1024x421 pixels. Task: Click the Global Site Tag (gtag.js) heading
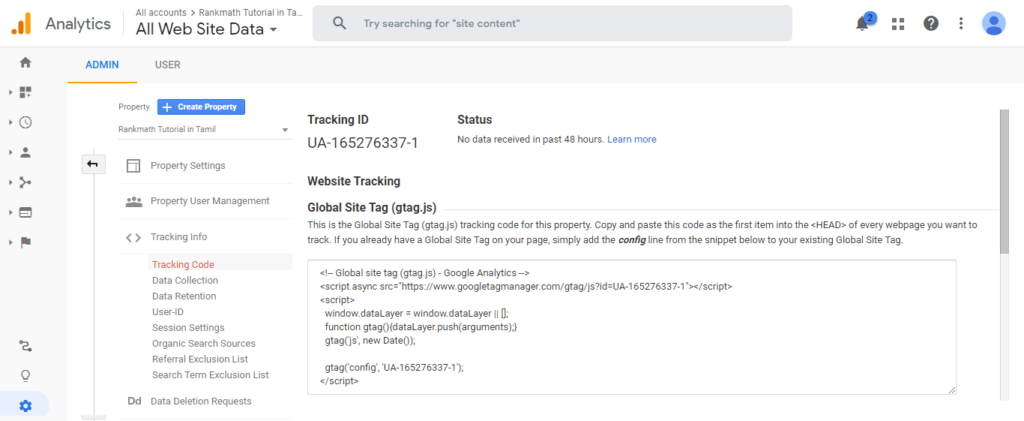[x=372, y=208]
